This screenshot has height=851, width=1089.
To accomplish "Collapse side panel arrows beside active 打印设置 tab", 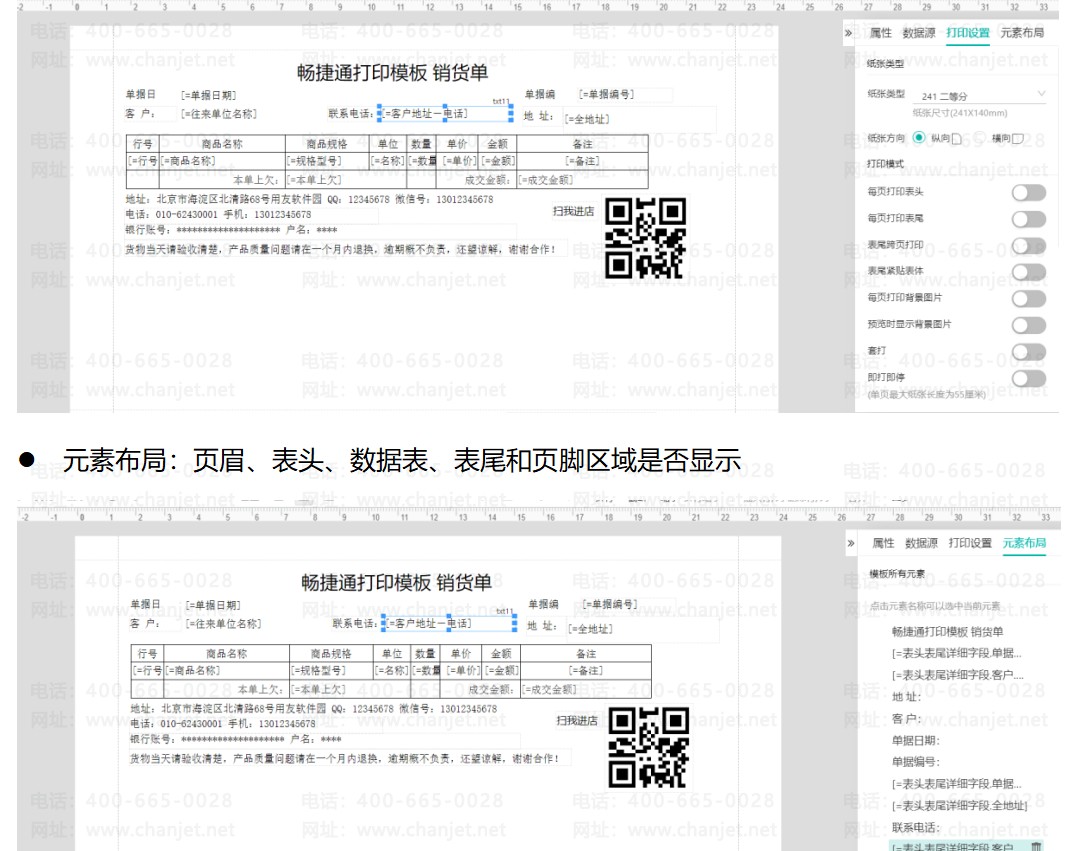I will (848, 33).
